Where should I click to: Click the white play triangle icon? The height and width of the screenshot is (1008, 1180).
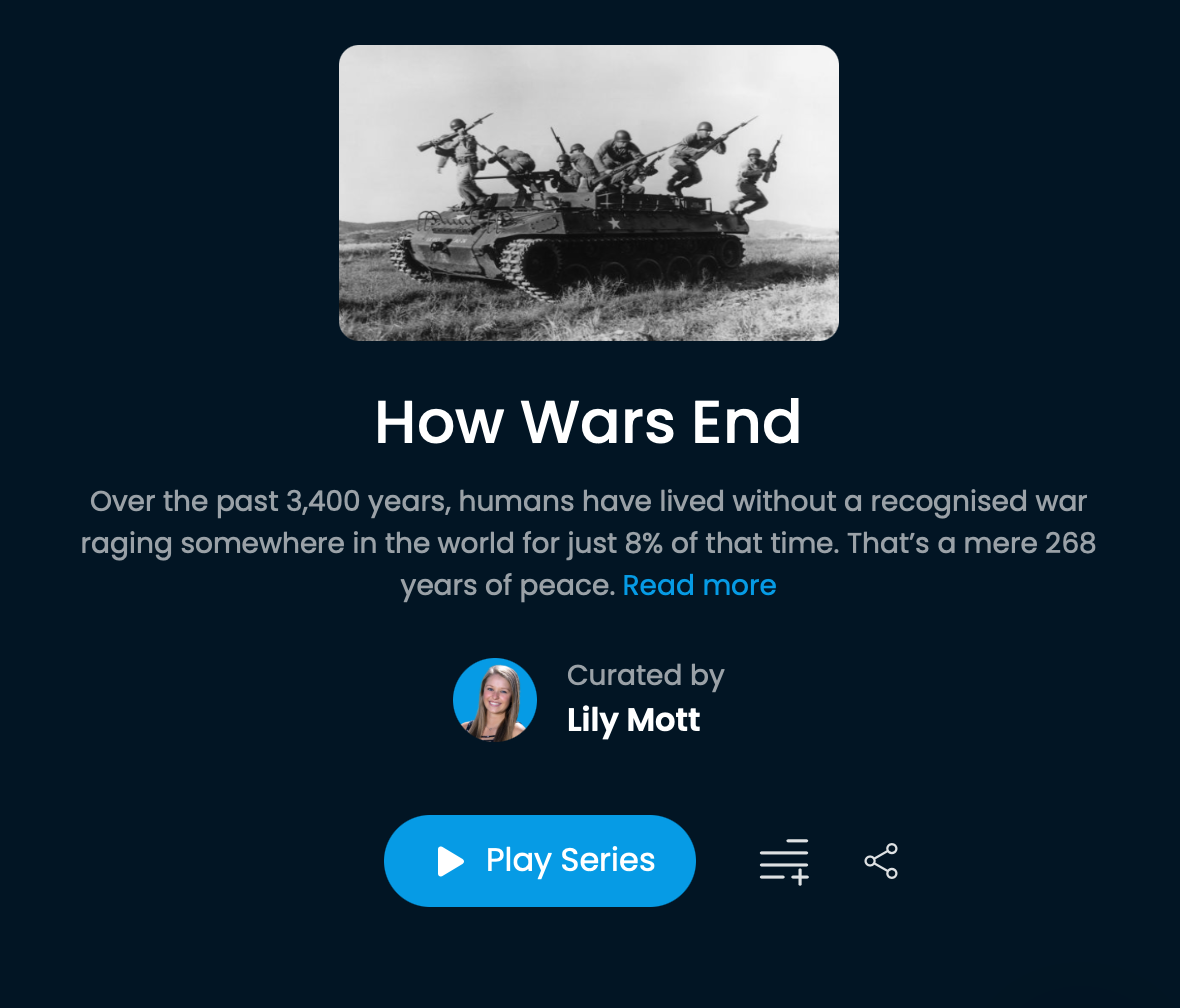coord(451,861)
